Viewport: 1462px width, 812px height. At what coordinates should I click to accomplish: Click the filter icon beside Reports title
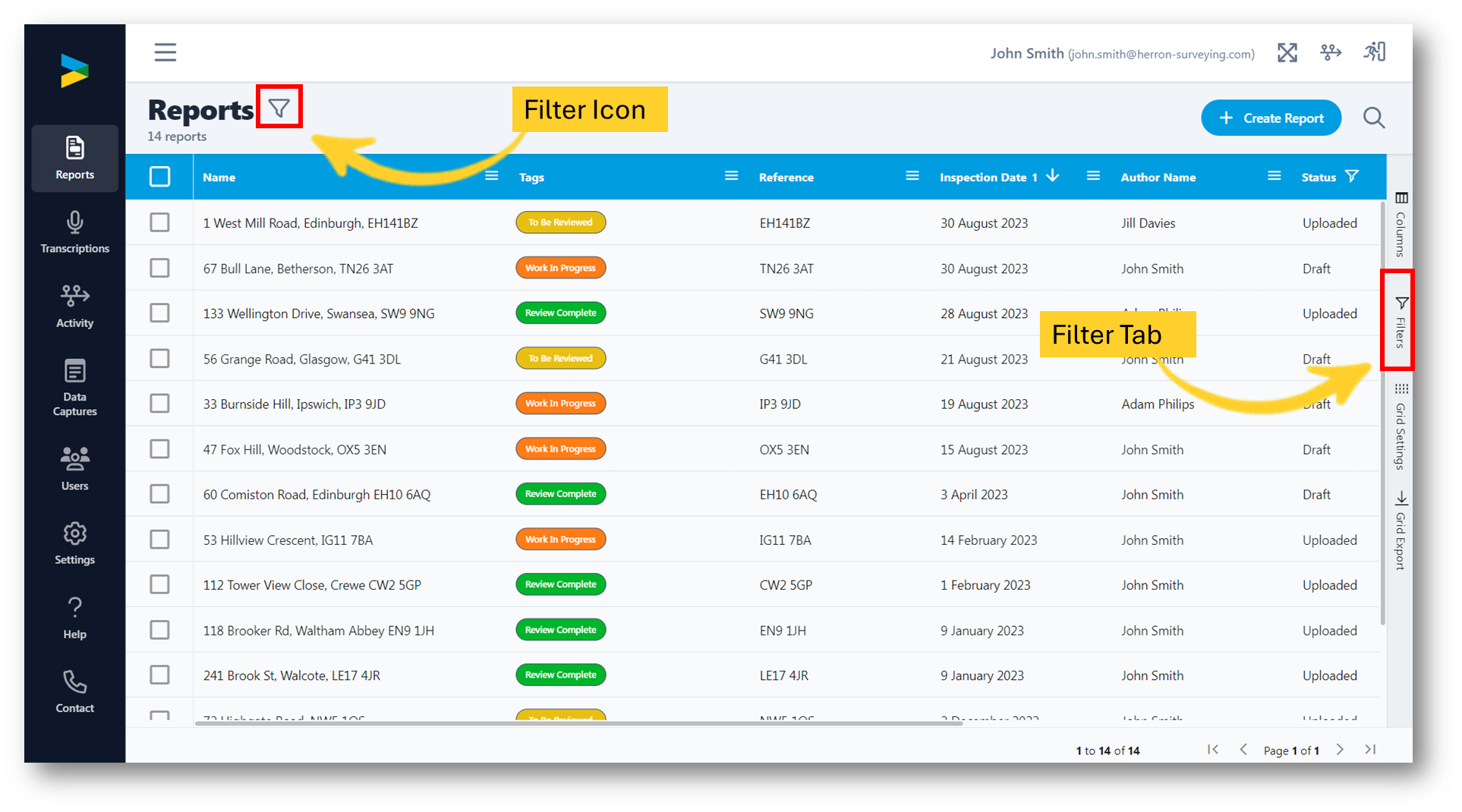click(279, 108)
